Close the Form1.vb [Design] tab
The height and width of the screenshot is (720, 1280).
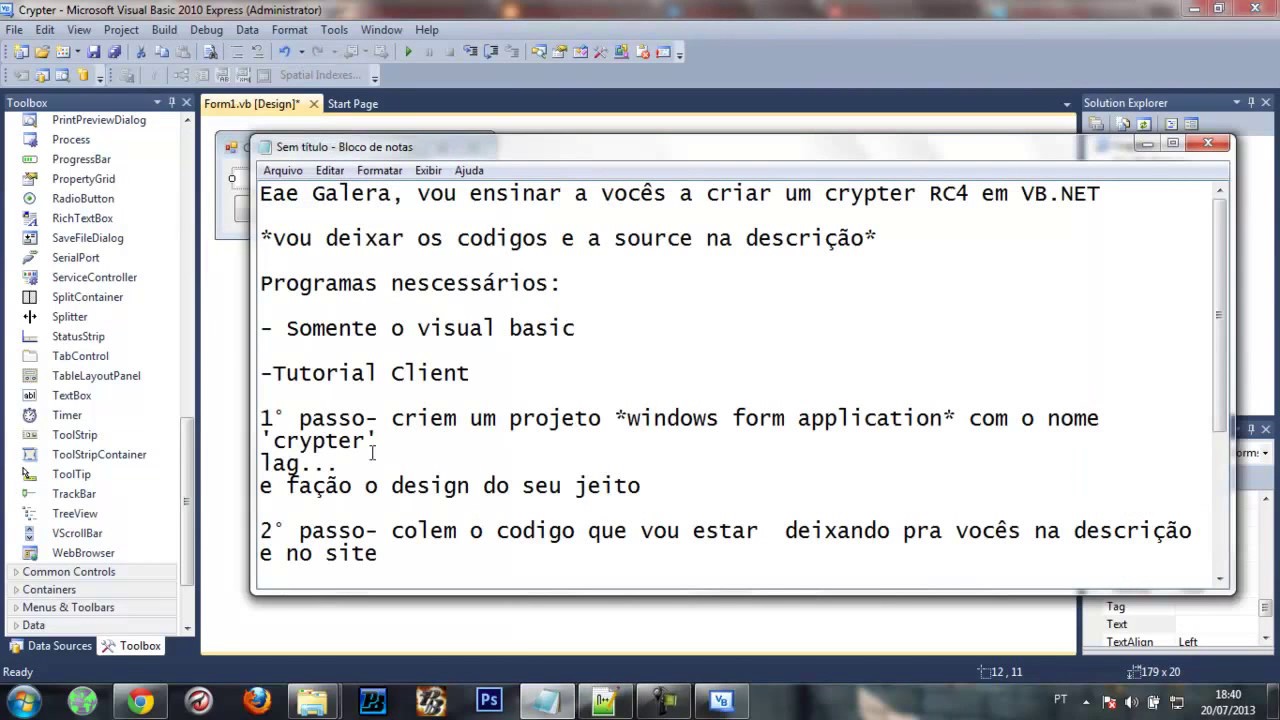click(x=314, y=104)
